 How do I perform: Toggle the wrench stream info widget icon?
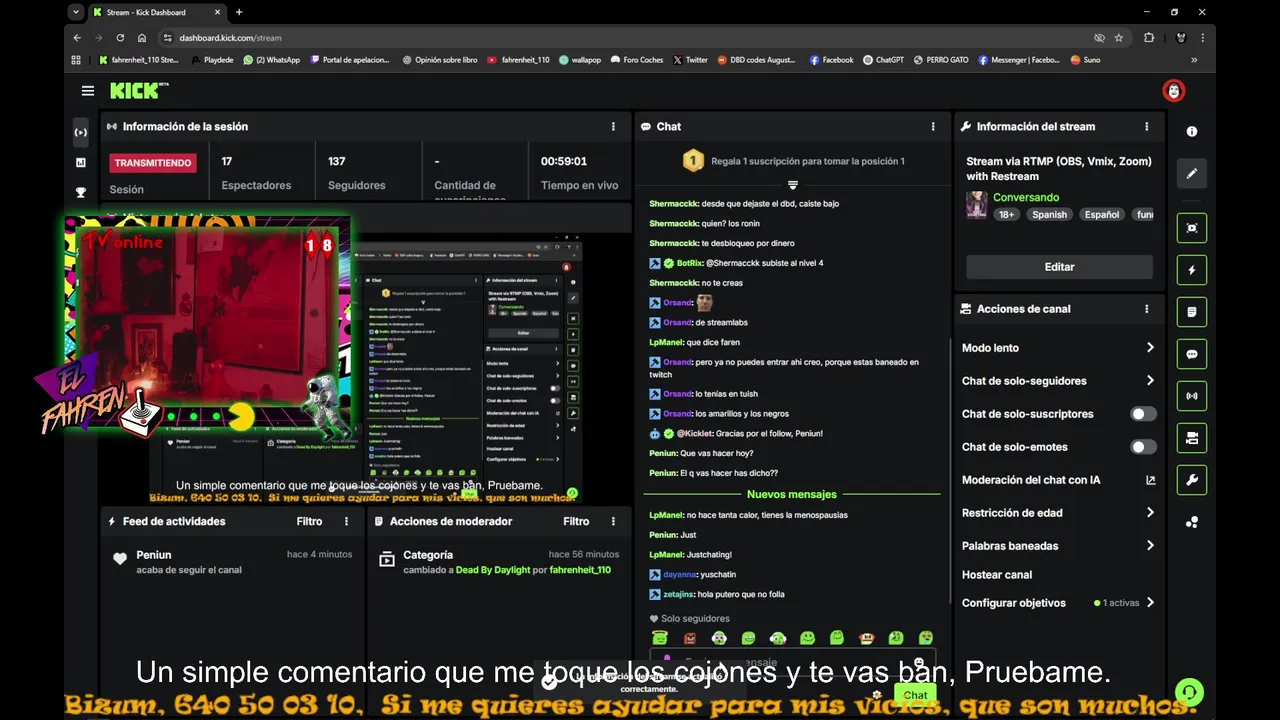coord(1191,480)
